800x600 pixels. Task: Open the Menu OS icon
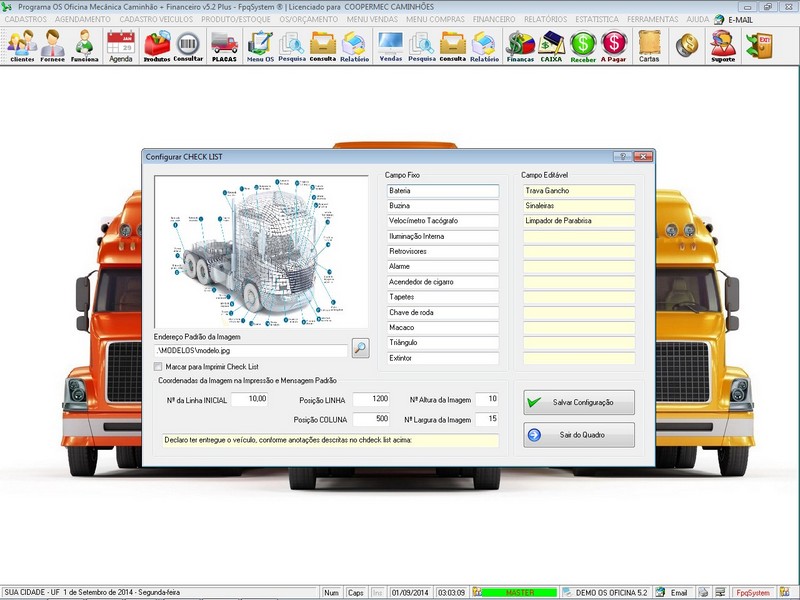260,45
